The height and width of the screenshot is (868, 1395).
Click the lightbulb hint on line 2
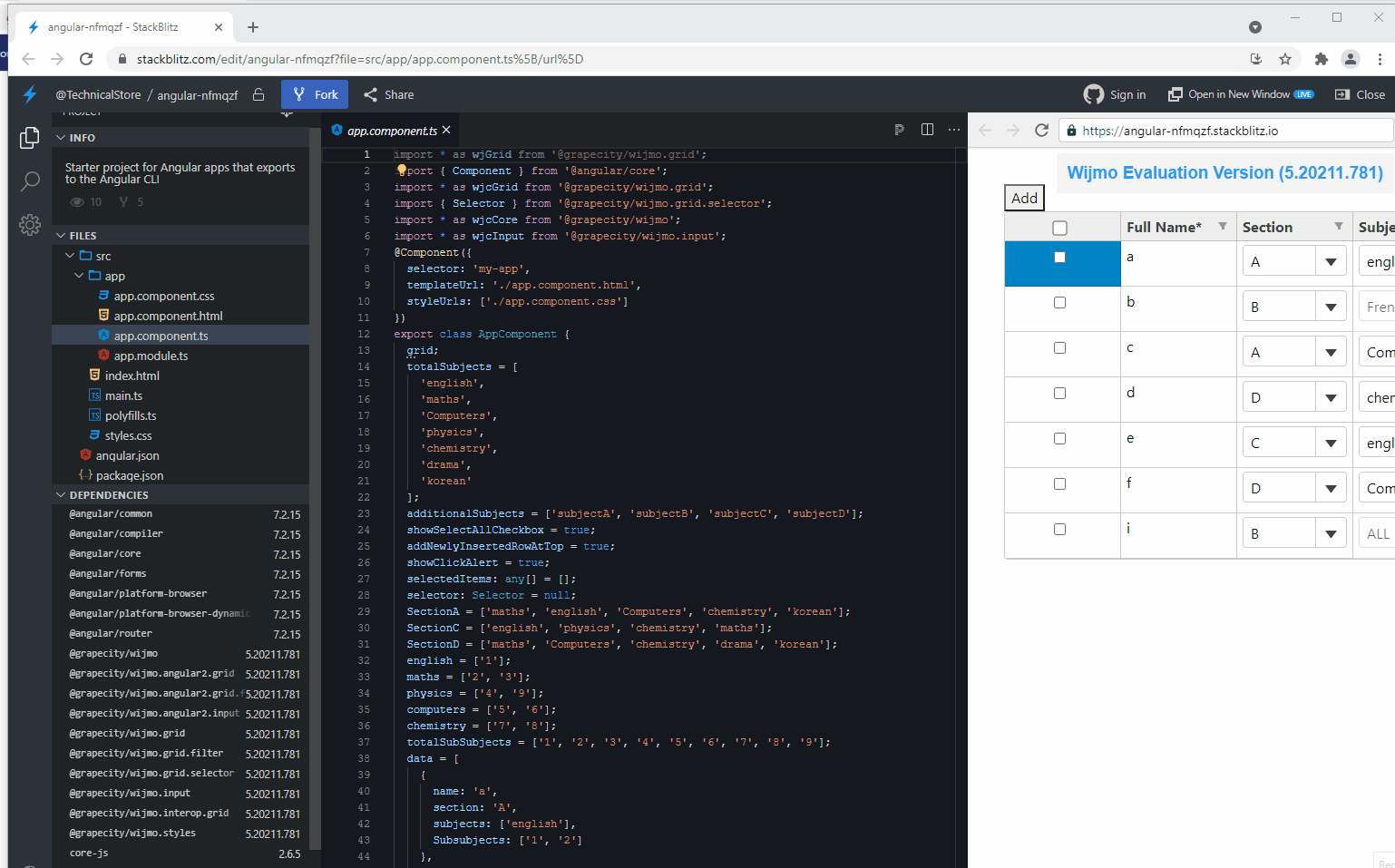[x=401, y=170]
